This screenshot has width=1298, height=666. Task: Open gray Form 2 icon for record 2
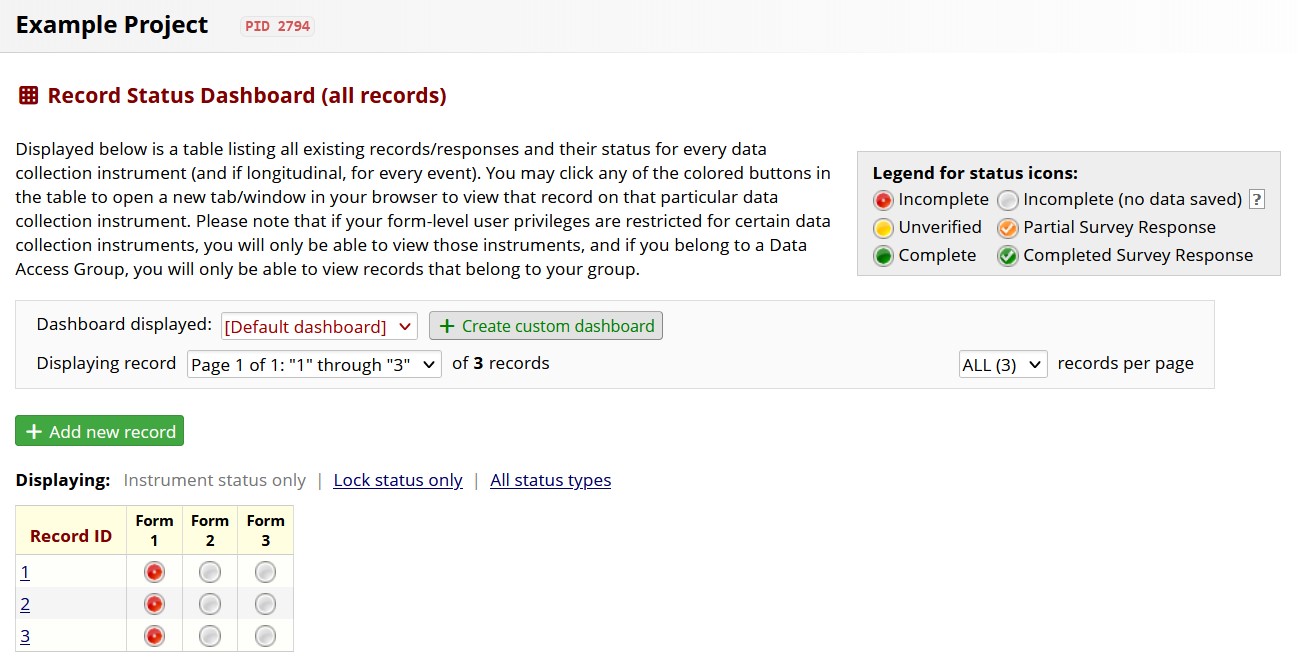(x=210, y=604)
